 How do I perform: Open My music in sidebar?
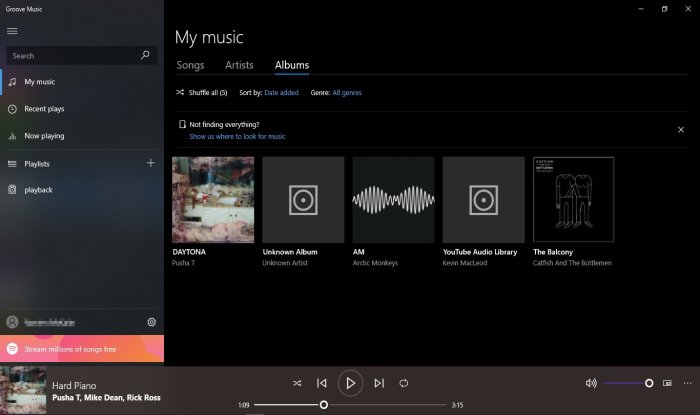(82, 82)
